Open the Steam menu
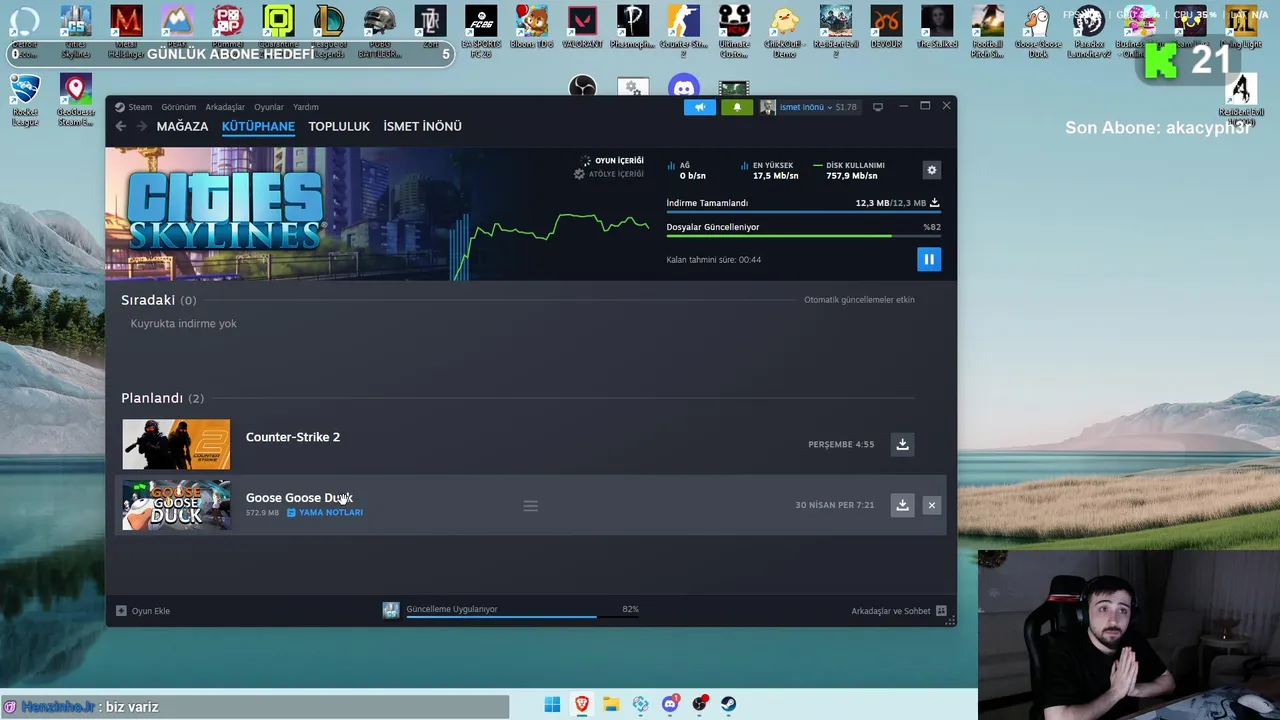Image resolution: width=1280 pixels, height=720 pixels. [133, 107]
